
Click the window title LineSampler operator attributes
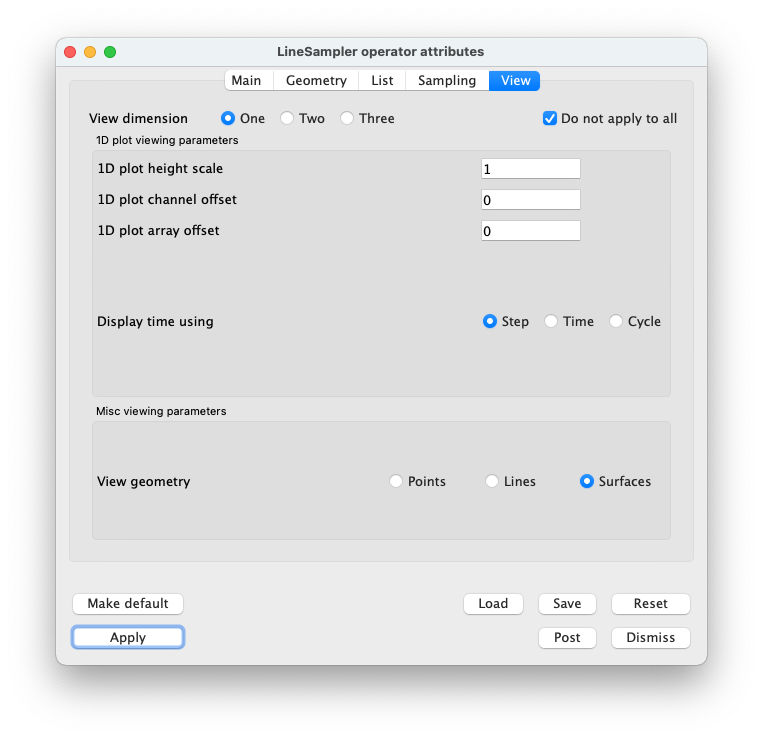381,52
